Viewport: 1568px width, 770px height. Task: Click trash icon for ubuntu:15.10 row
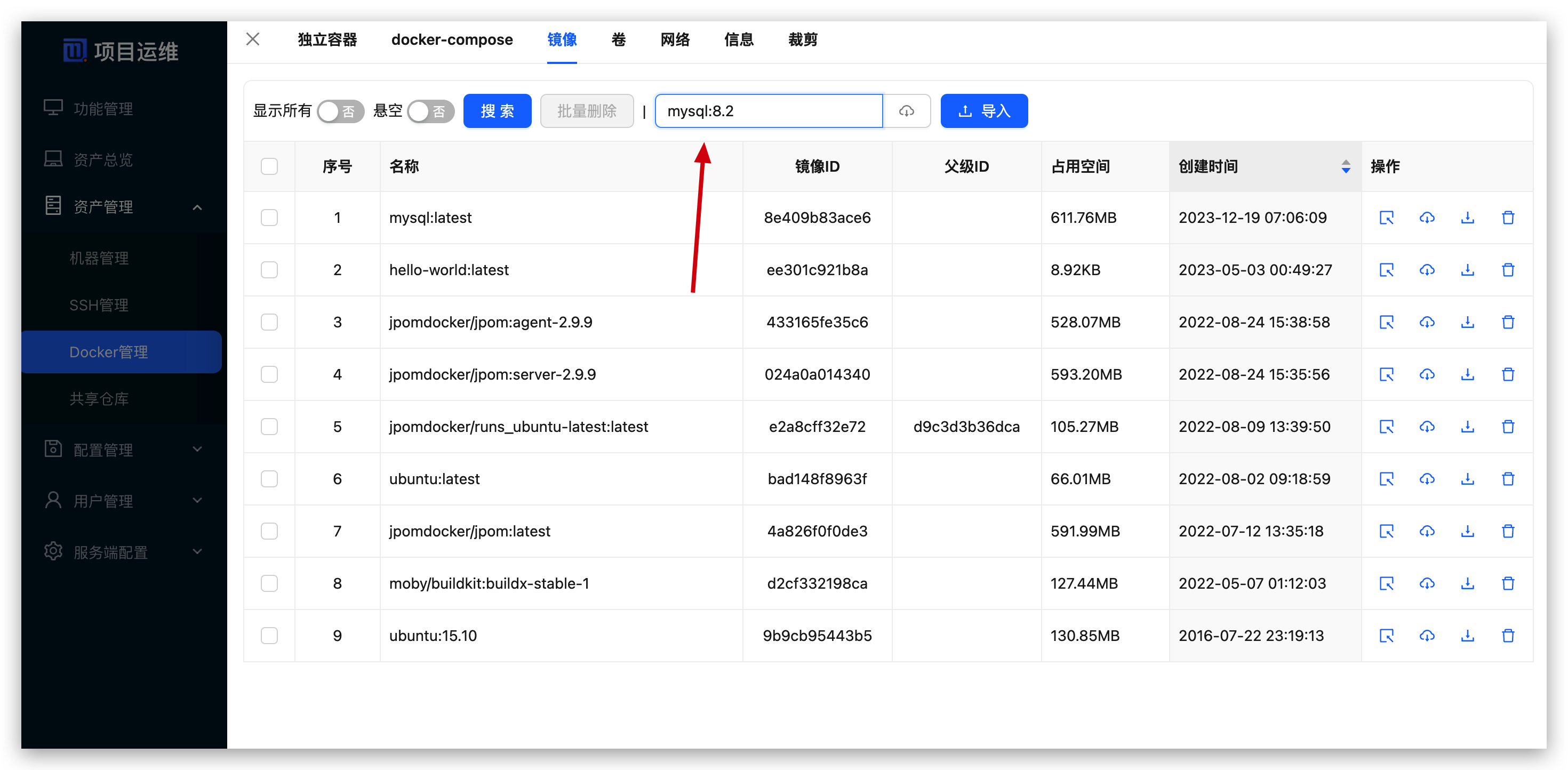pos(1508,636)
